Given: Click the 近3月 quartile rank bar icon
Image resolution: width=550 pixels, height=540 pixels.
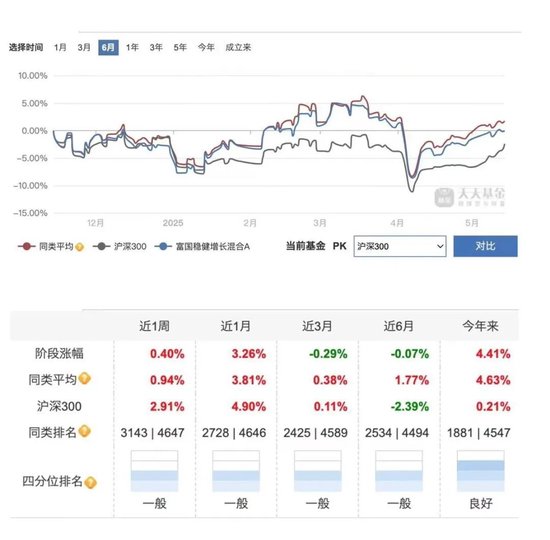Looking at the screenshot, I should pyautogui.click(x=317, y=471).
